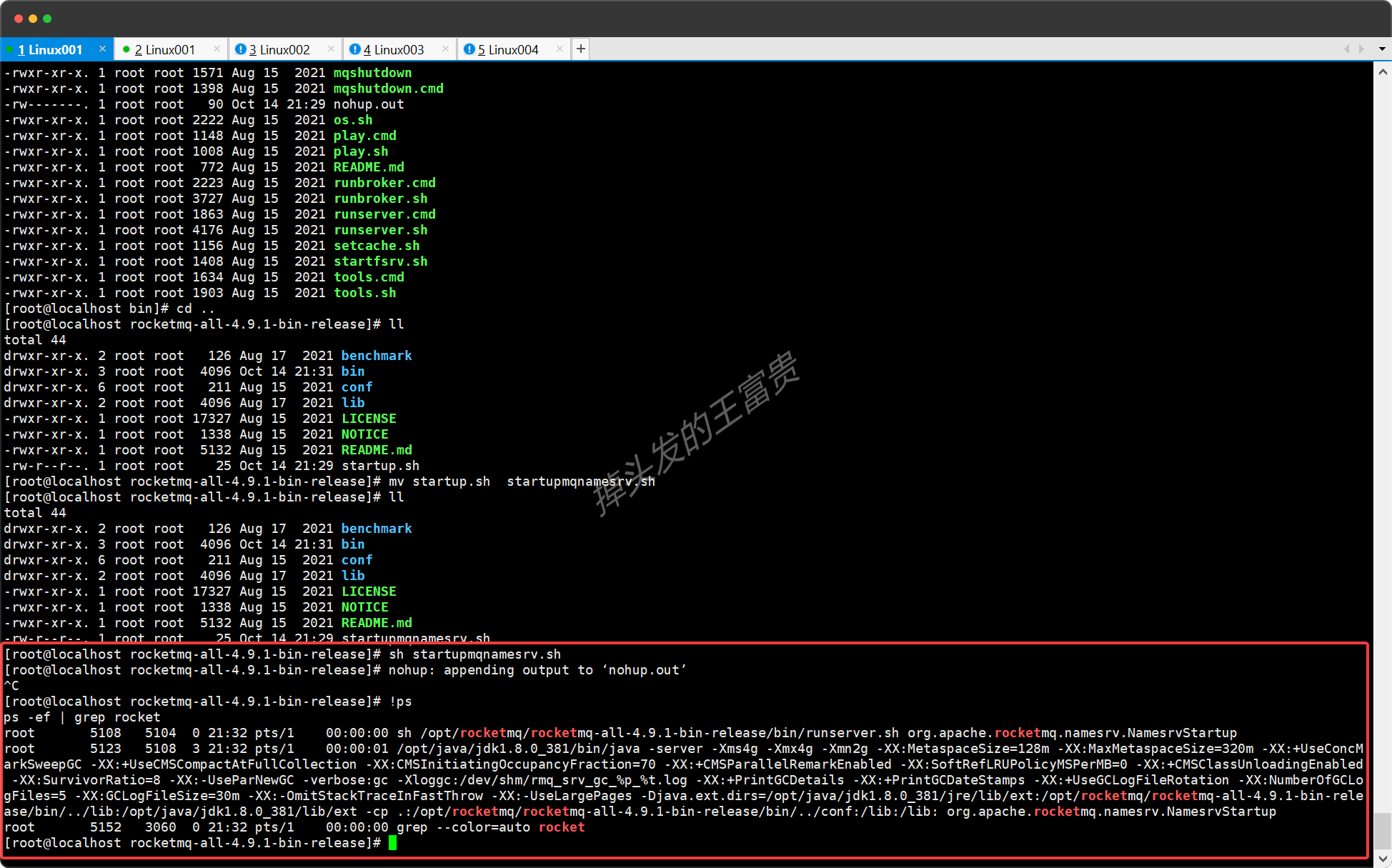Click the runbroker.cmd file name

385,183
